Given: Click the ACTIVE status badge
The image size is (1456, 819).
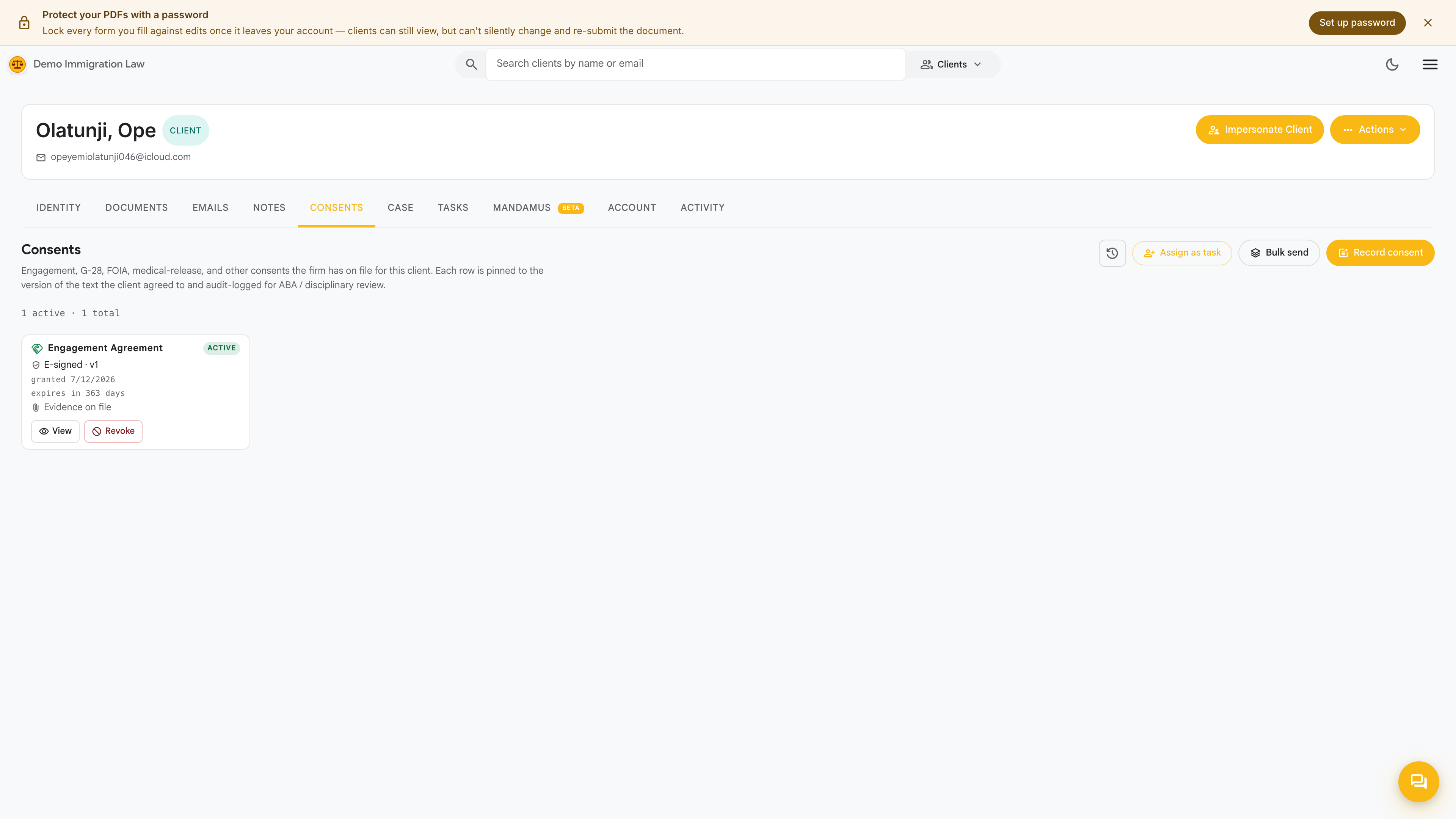Looking at the screenshot, I should (x=221, y=348).
